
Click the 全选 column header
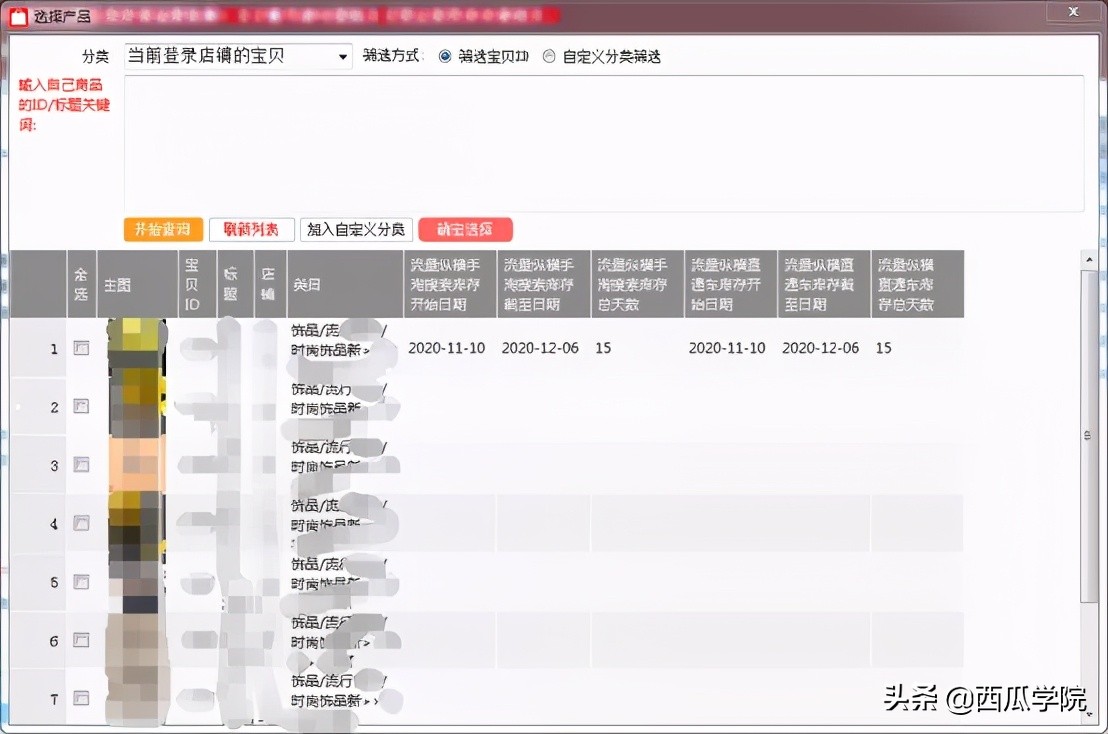[81, 284]
